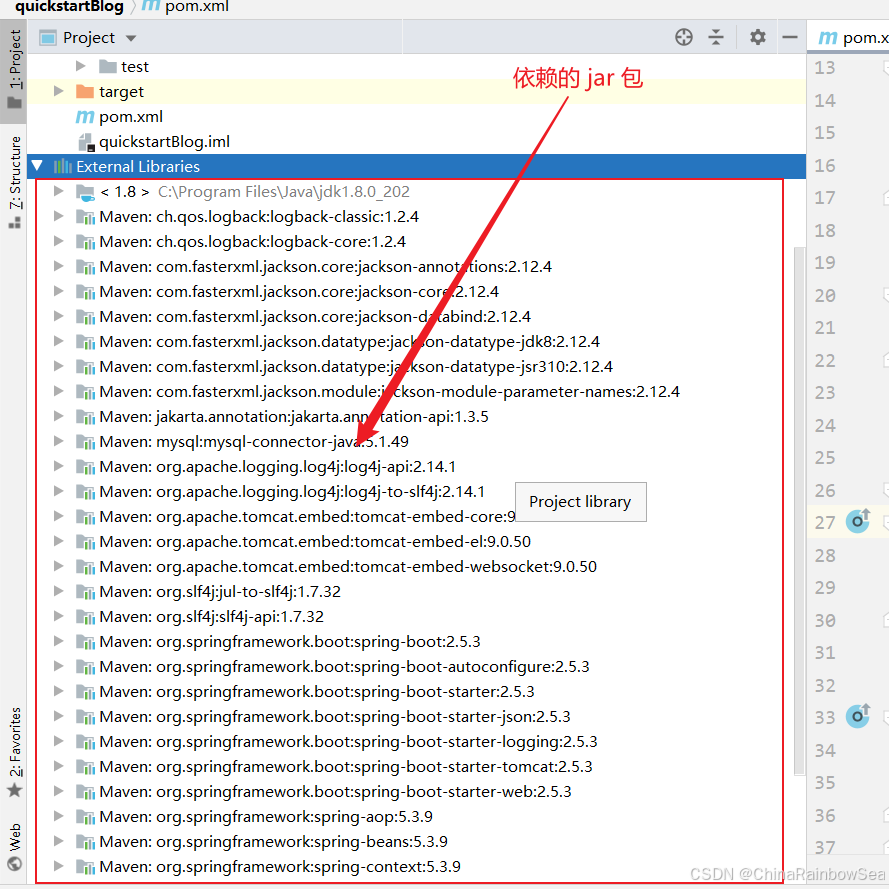Click the locate/scroll from source crosshair icon
Screen dimensions: 889x889
[684, 37]
